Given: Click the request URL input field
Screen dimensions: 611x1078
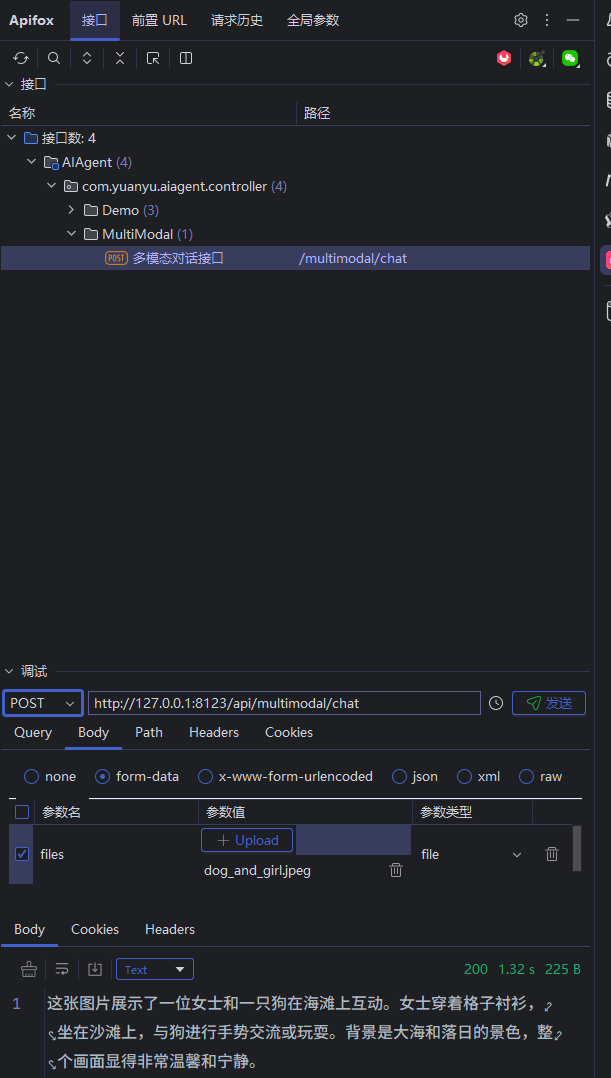Looking at the screenshot, I should [284, 703].
